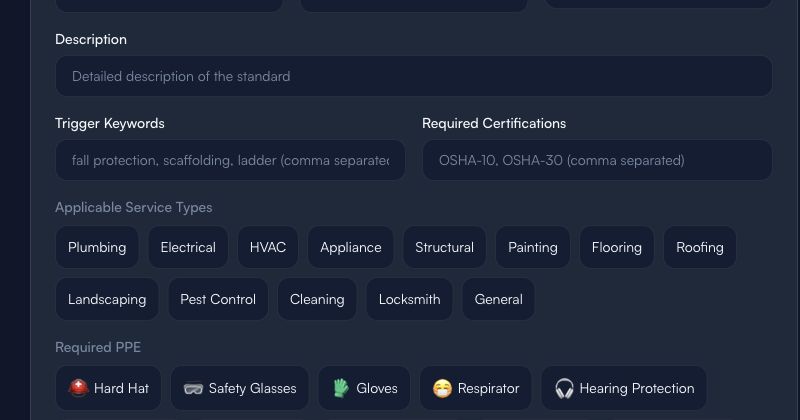Toggle the Locksmith service type

[x=410, y=299]
